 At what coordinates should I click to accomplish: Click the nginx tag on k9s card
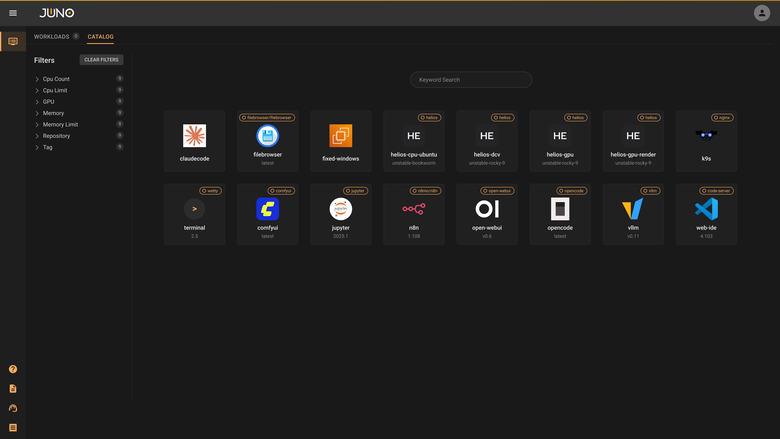pyautogui.click(x=722, y=118)
